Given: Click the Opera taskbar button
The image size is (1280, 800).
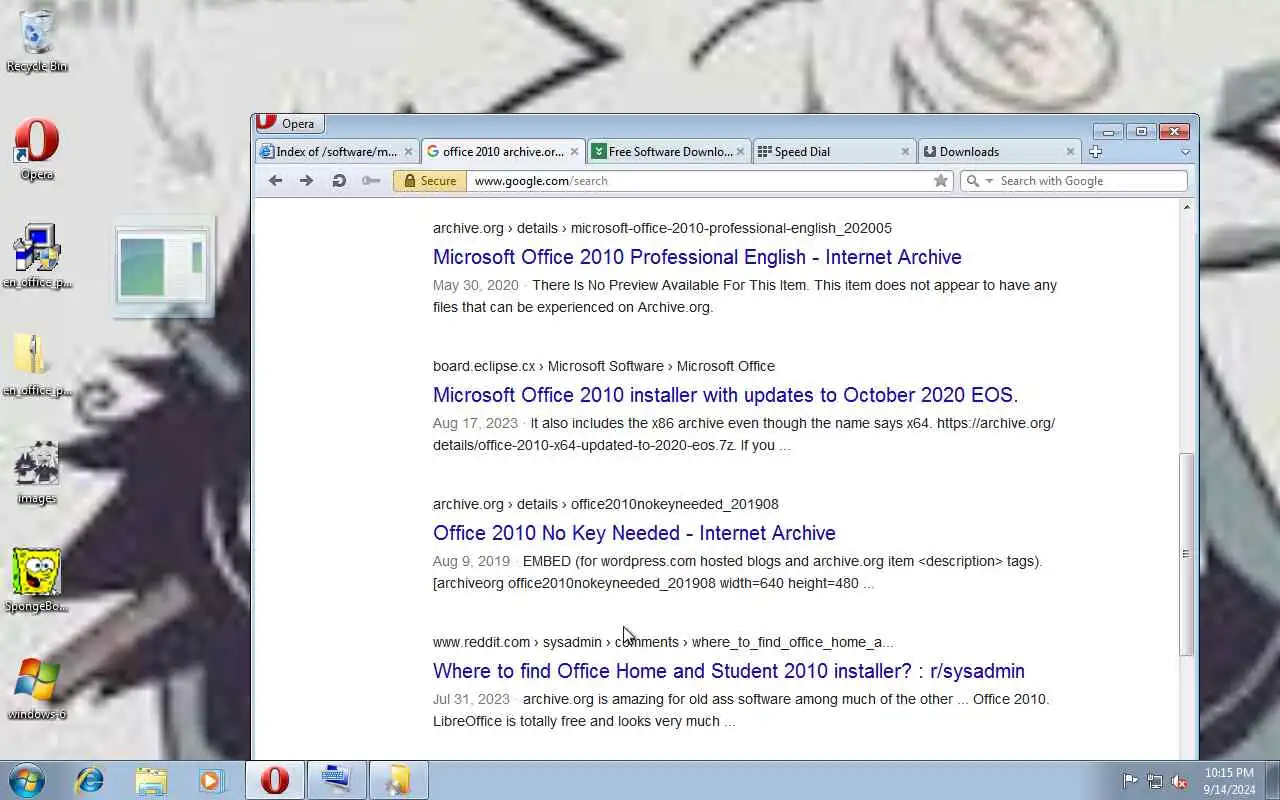Looking at the screenshot, I should 275,780.
